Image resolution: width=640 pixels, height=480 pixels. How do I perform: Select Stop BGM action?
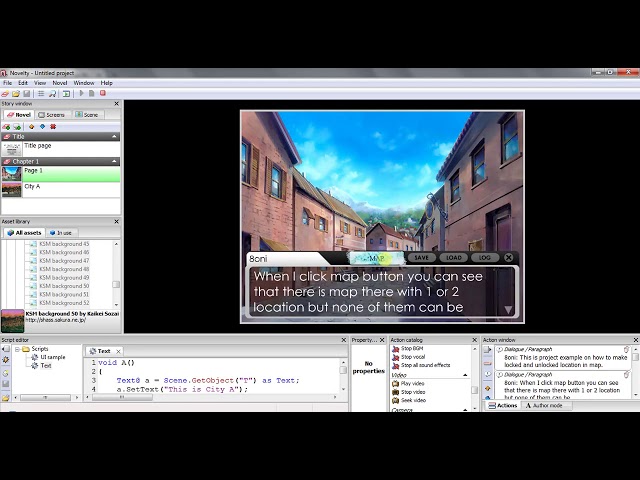(412, 349)
